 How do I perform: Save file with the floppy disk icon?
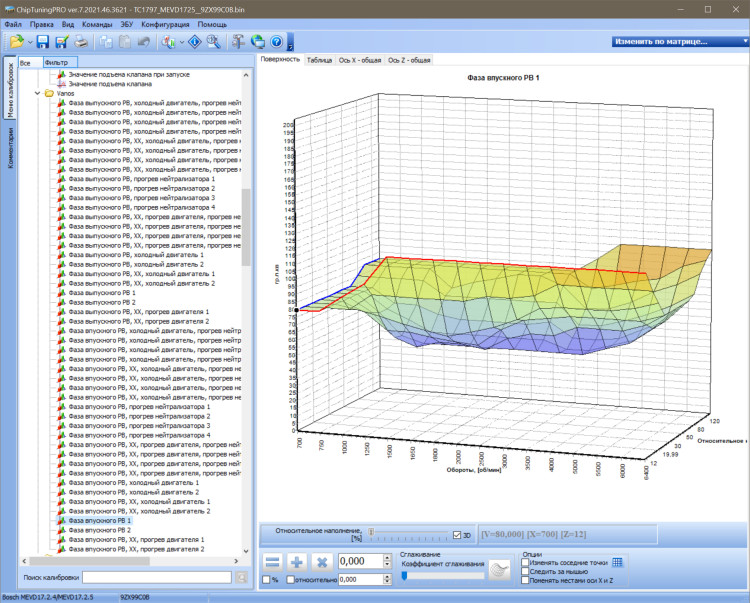pyautogui.click(x=43, y=42)
